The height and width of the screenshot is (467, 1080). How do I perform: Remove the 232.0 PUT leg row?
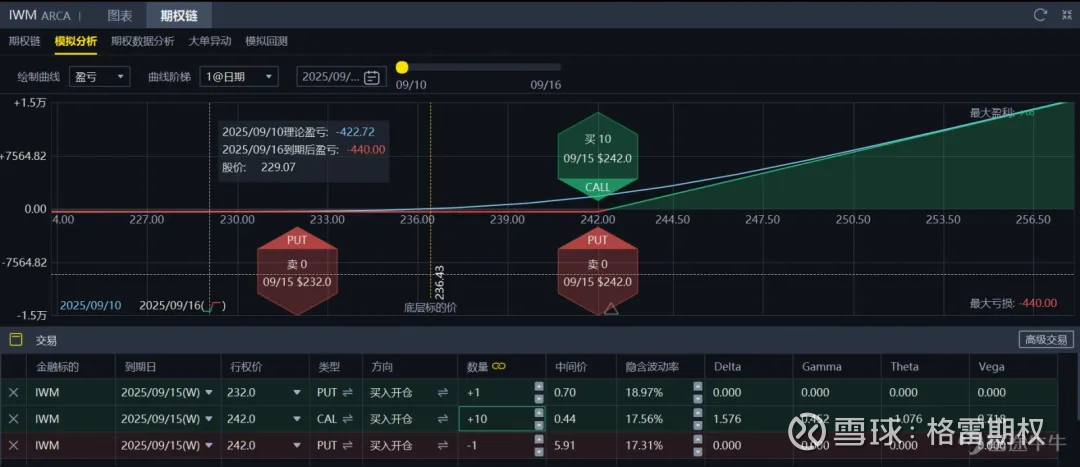pos(14,393)
